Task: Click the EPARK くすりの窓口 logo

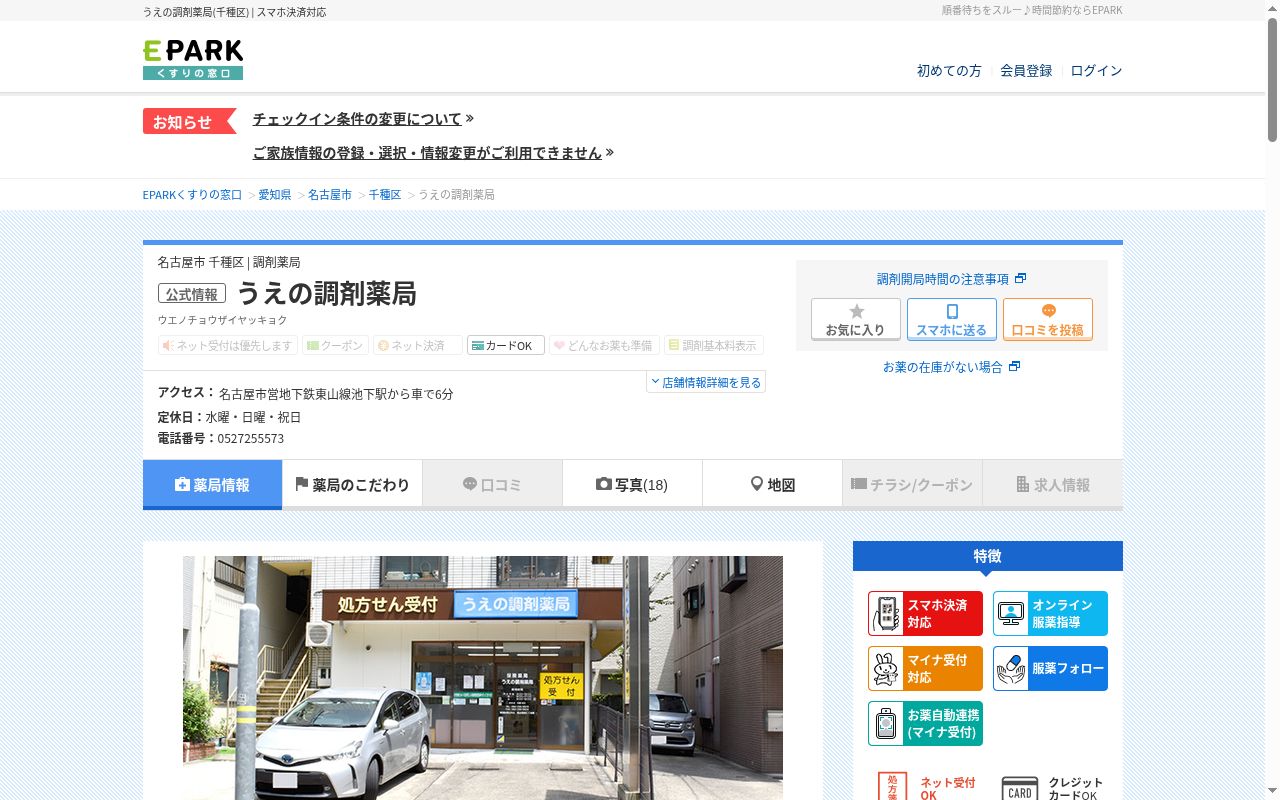Action: pos(193,59)
